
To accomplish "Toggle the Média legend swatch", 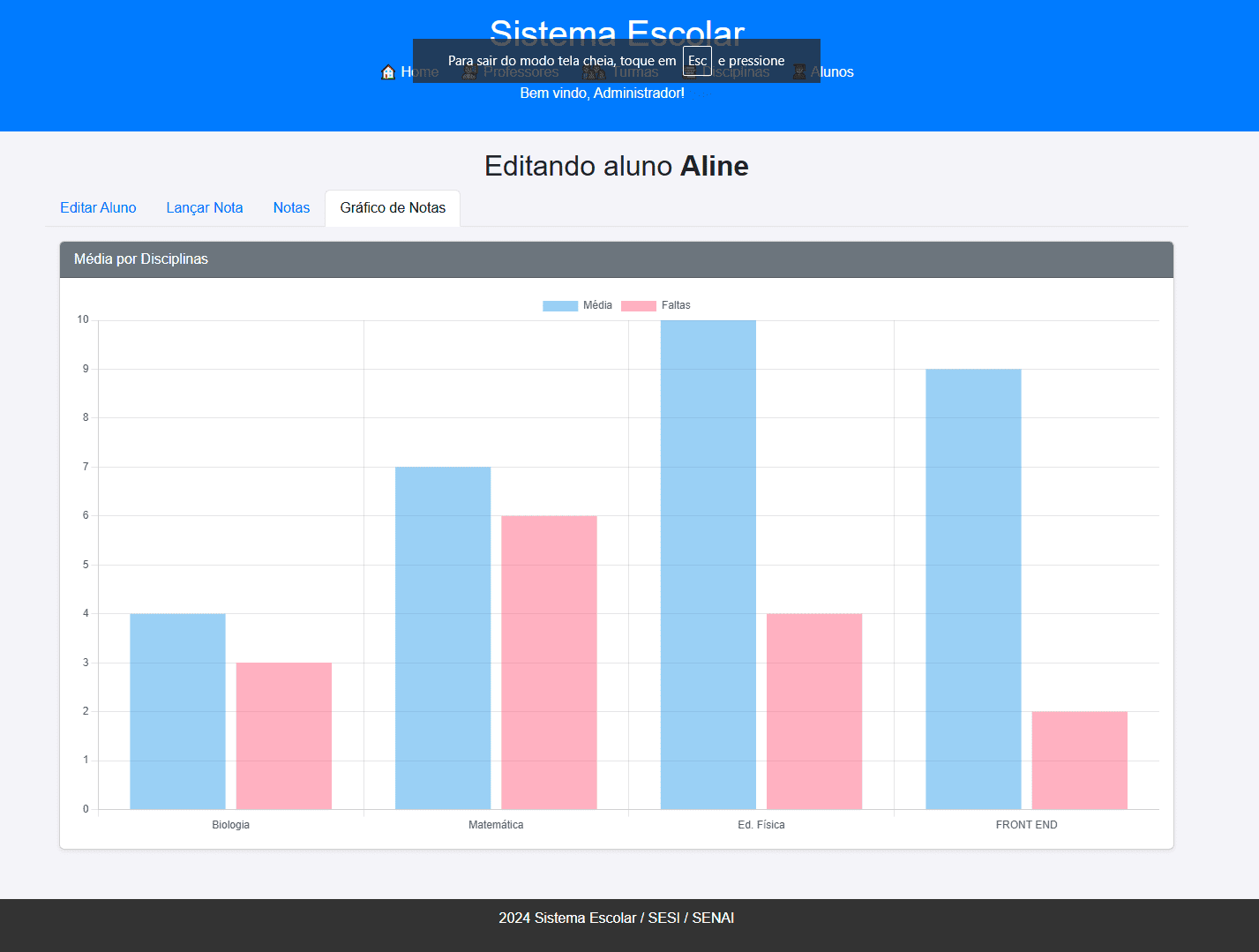I will [x=560, y=306].
